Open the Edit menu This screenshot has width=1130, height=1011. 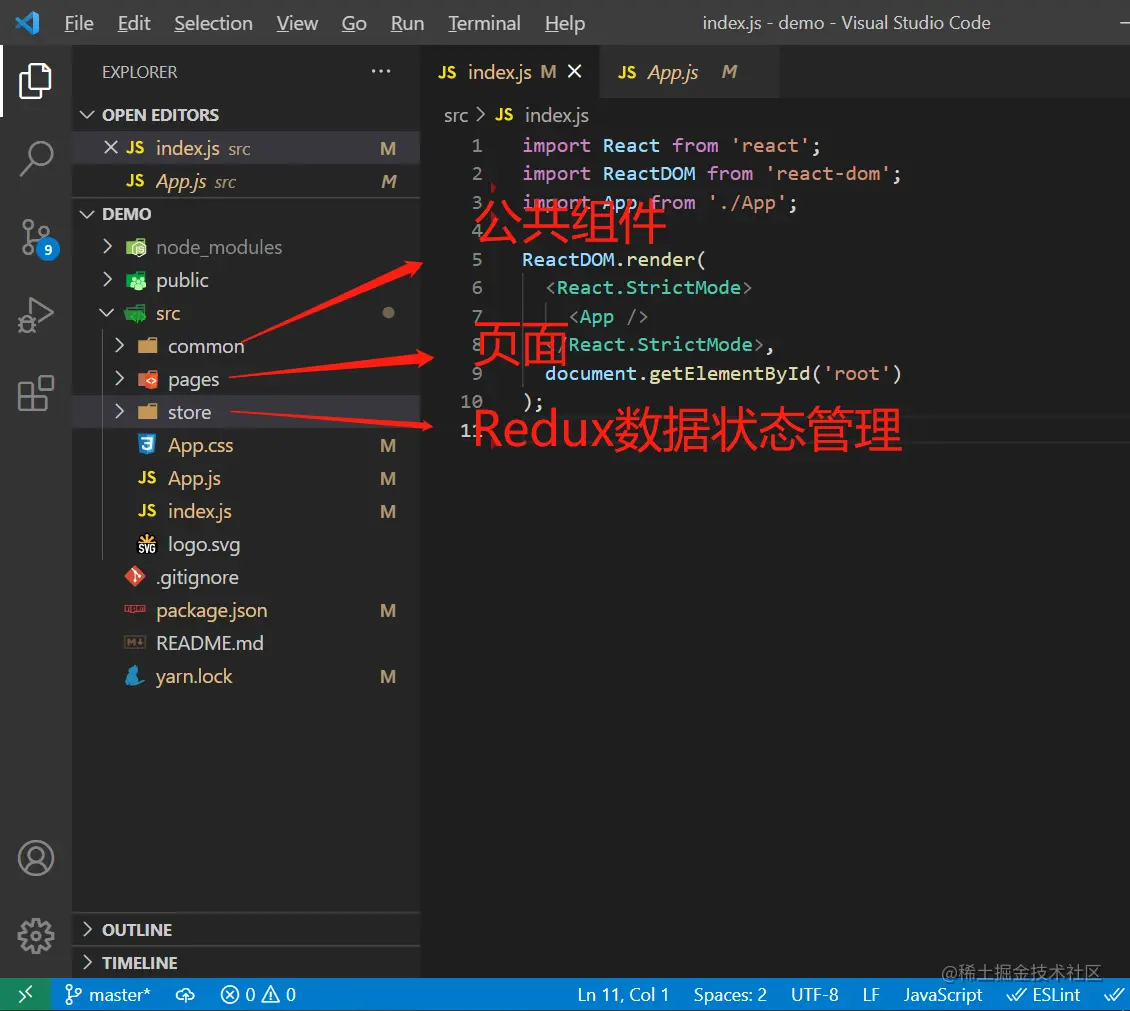134,23
